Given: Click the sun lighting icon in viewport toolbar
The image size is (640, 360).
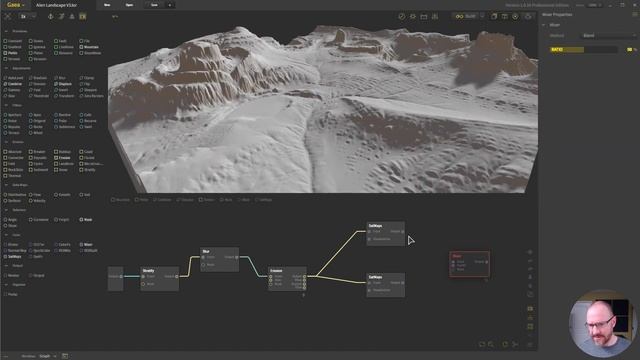Looking at the screenshot, I should pos(413,16).
